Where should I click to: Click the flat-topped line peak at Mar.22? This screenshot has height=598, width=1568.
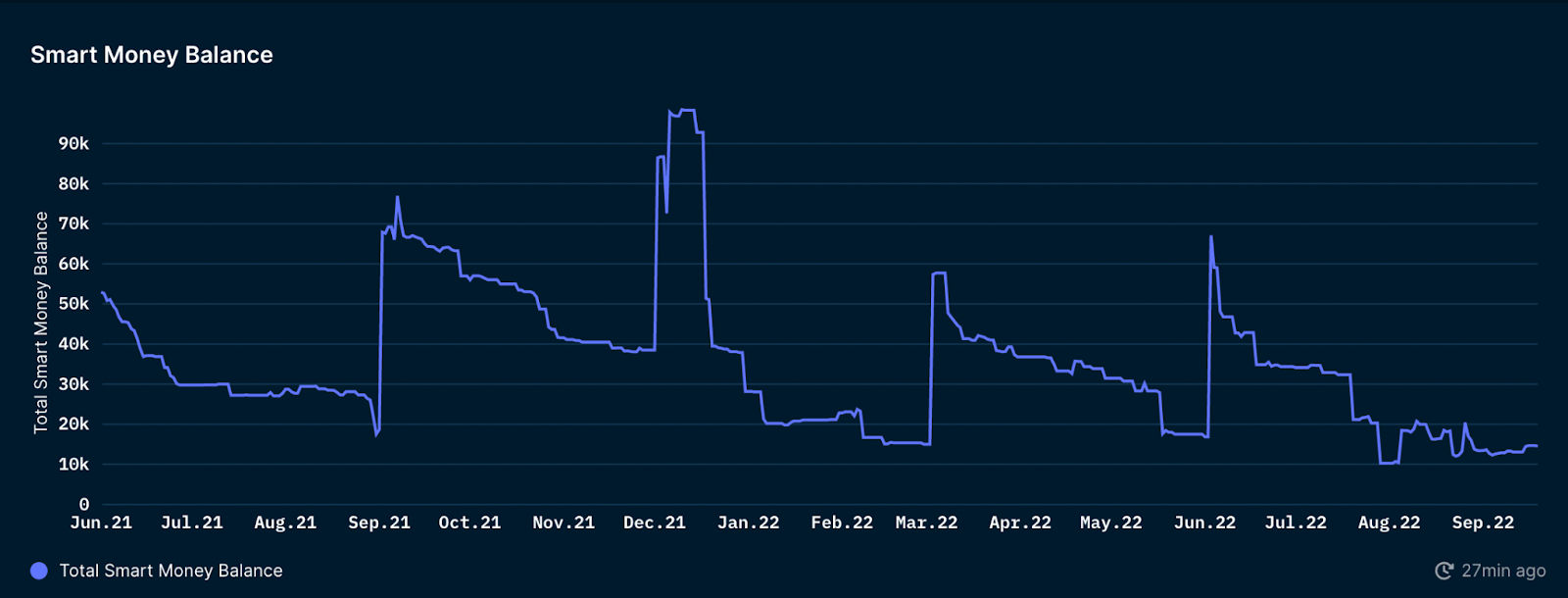click(939, 274)
